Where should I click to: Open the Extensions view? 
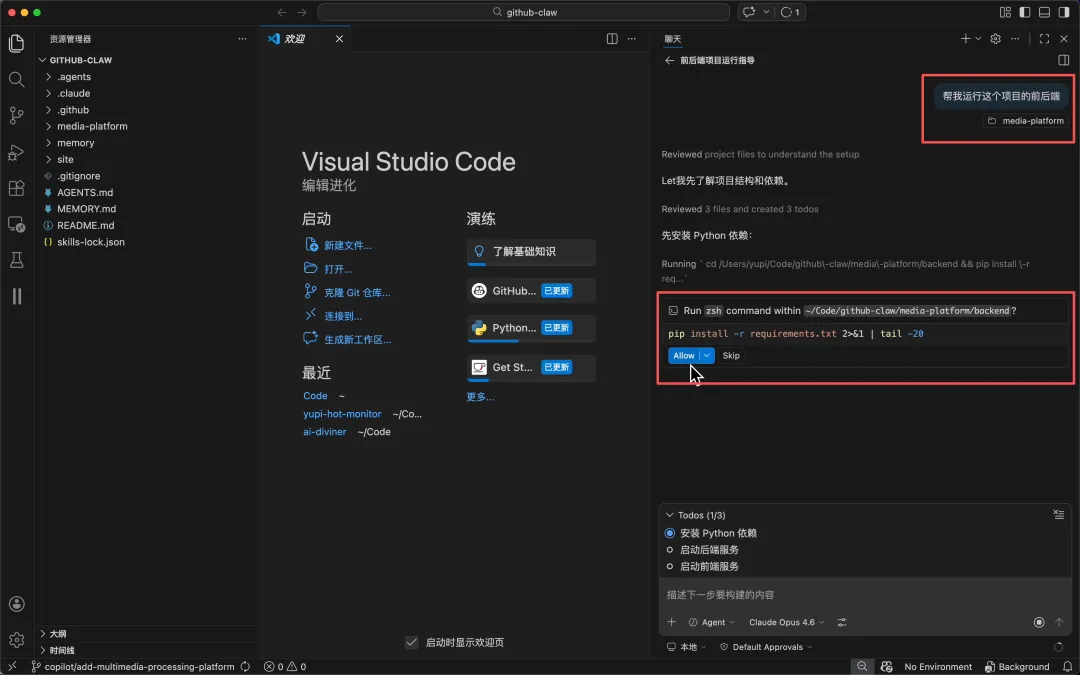pos(16,188)
